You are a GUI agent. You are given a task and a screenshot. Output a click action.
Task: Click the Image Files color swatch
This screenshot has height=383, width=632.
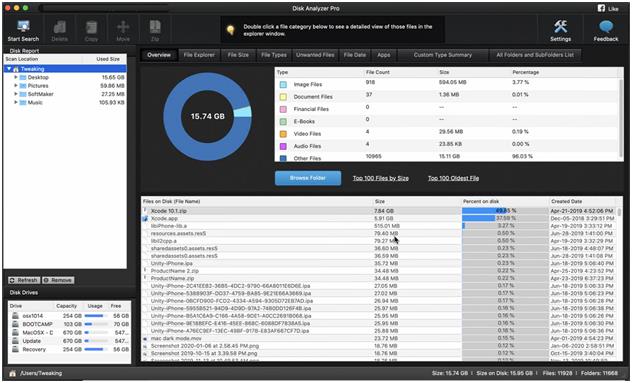tap(283, 85)
